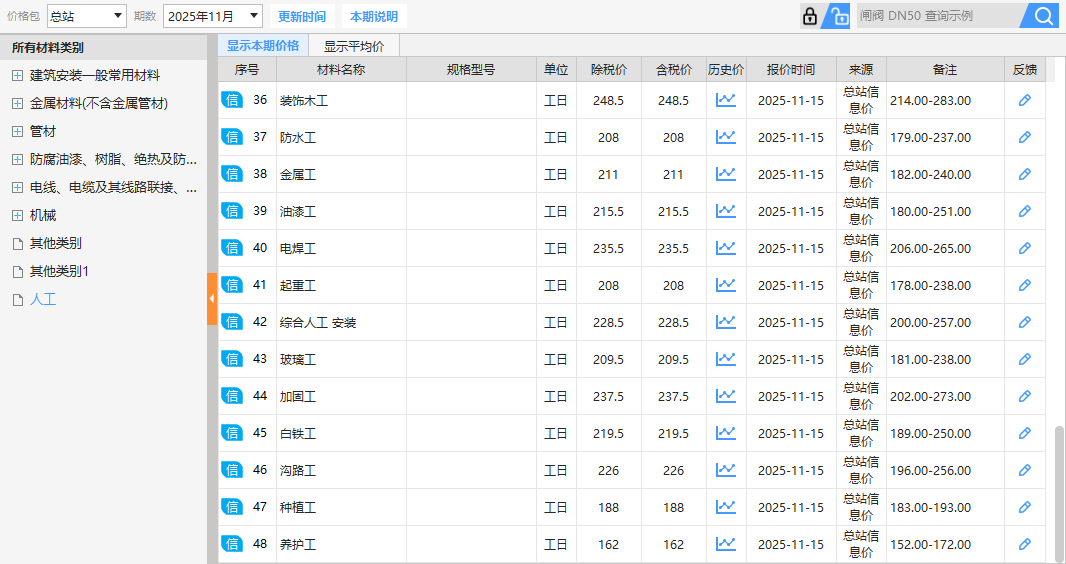Click feedback pencil for 玻璃工 row
This screenshot has height=564, width=1066.
point(1025,359)
